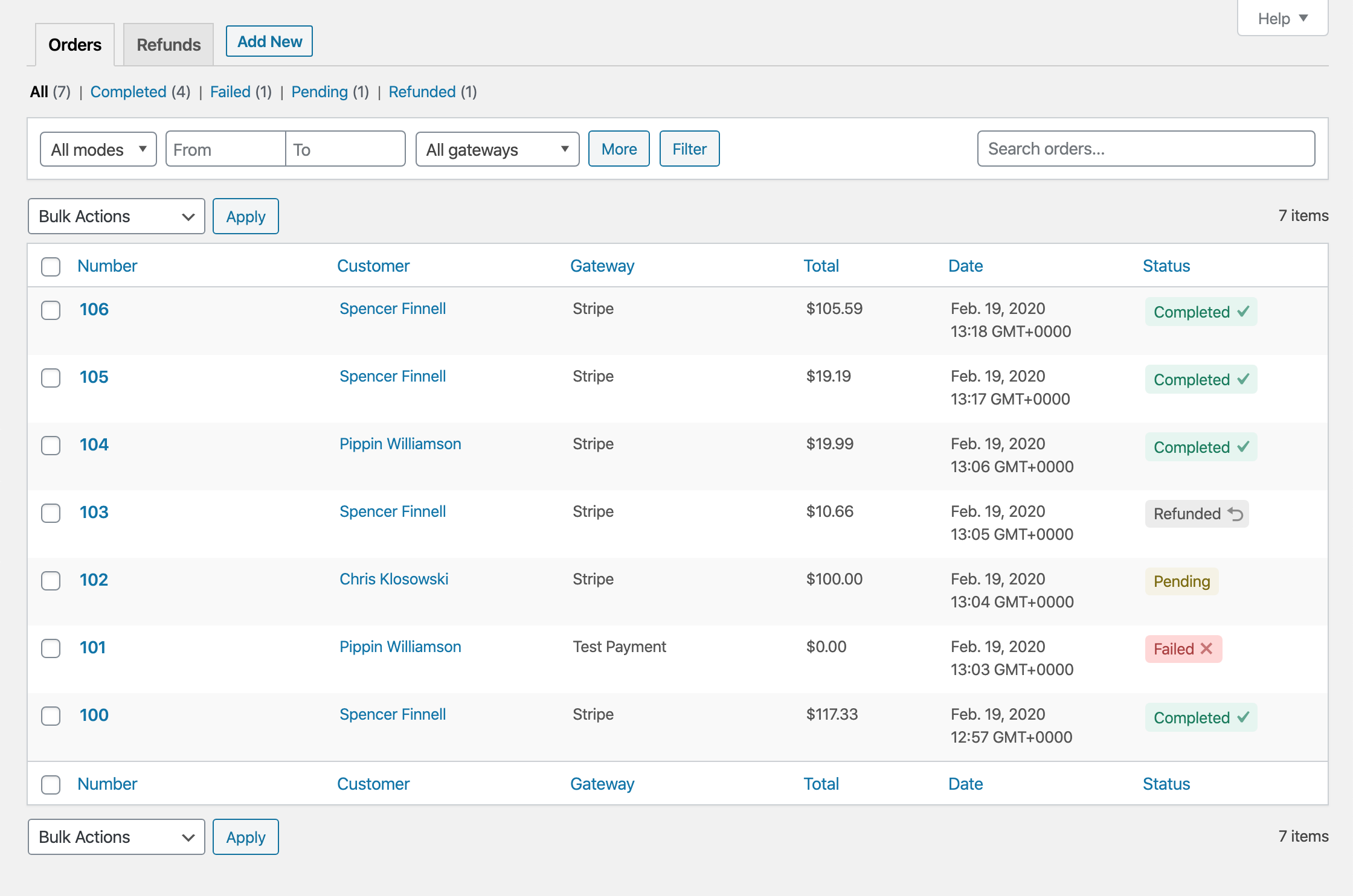Viewport: 1353px width, 896px height.
Task: Click the Completed badge for order 100
Action: (x=1200, y=717)
